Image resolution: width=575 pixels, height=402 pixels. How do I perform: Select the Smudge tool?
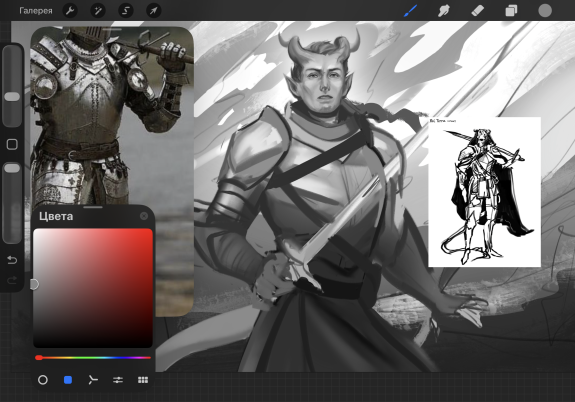pos(444,11)
